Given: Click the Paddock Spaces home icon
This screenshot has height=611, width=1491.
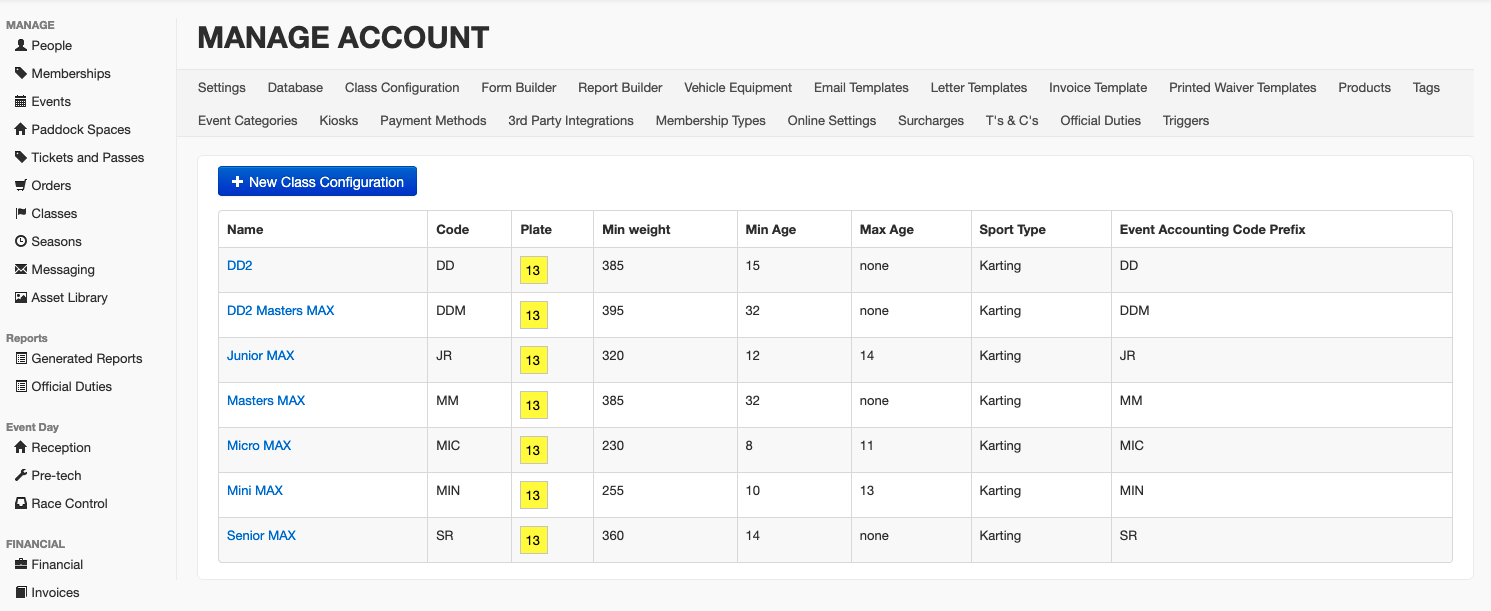Looking at the screenshot, I should [x=21, y=130].
